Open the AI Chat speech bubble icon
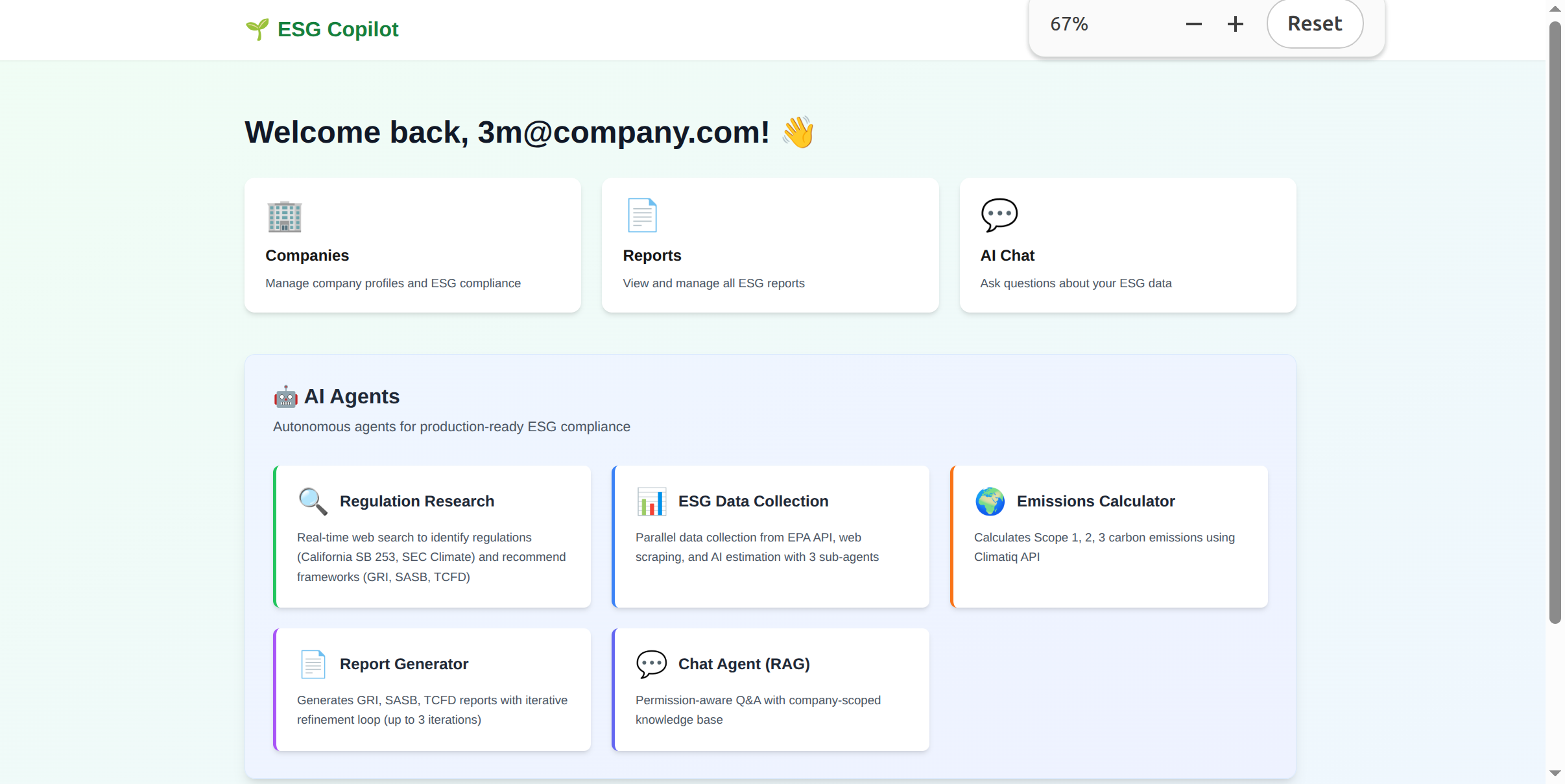 pyautogui.click(x=999, y=215)
